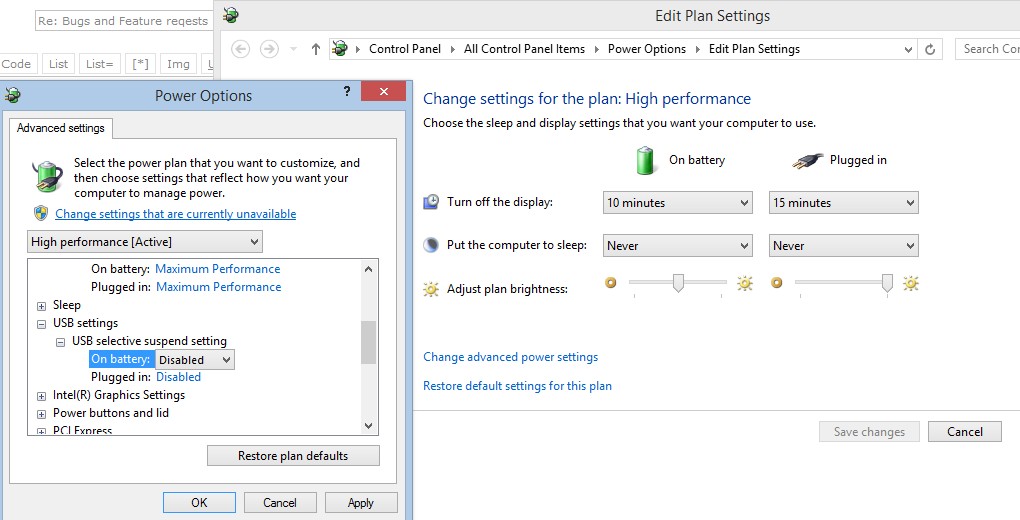The height and width of the screenshot is (520, 1020).
Task: Click the Back navigation arrow
Action: [240, 49]
